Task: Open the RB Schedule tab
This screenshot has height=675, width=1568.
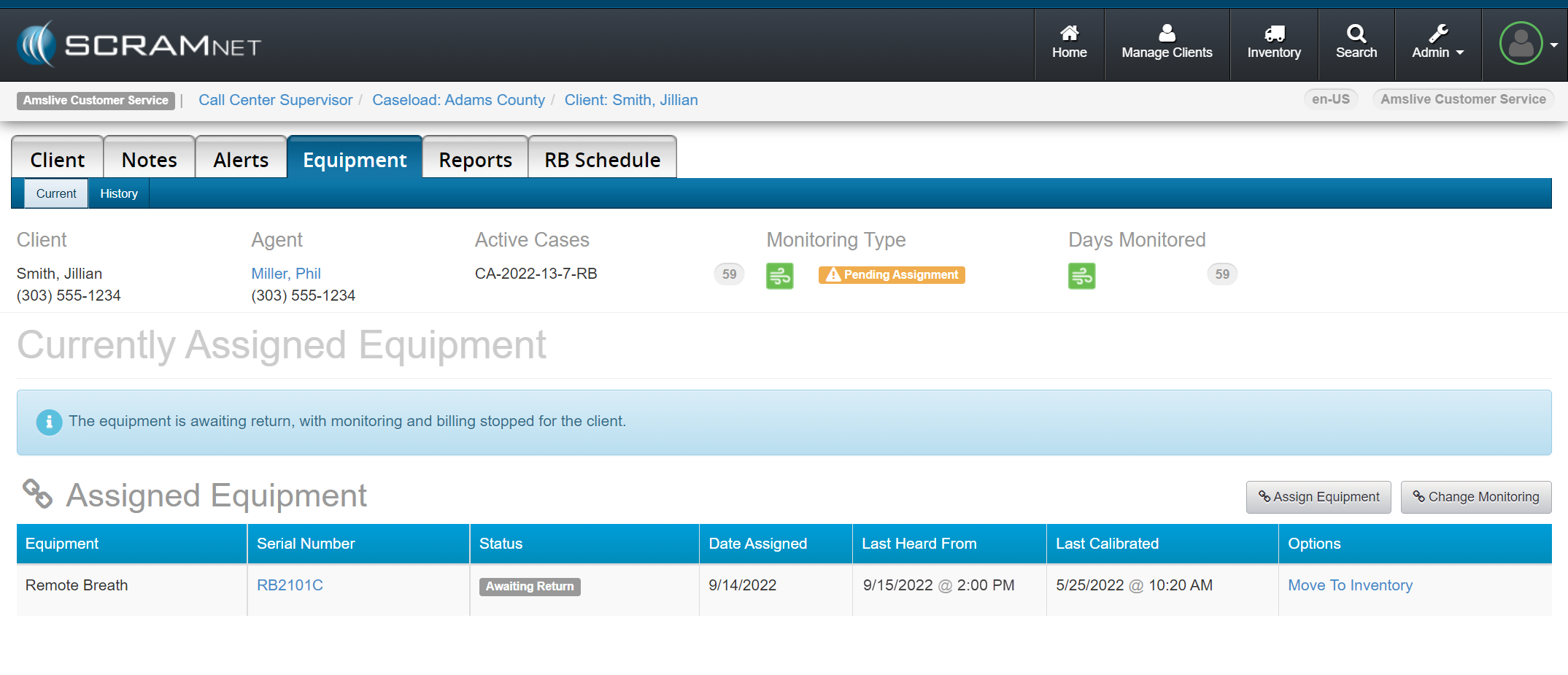Action: [602, 160]
